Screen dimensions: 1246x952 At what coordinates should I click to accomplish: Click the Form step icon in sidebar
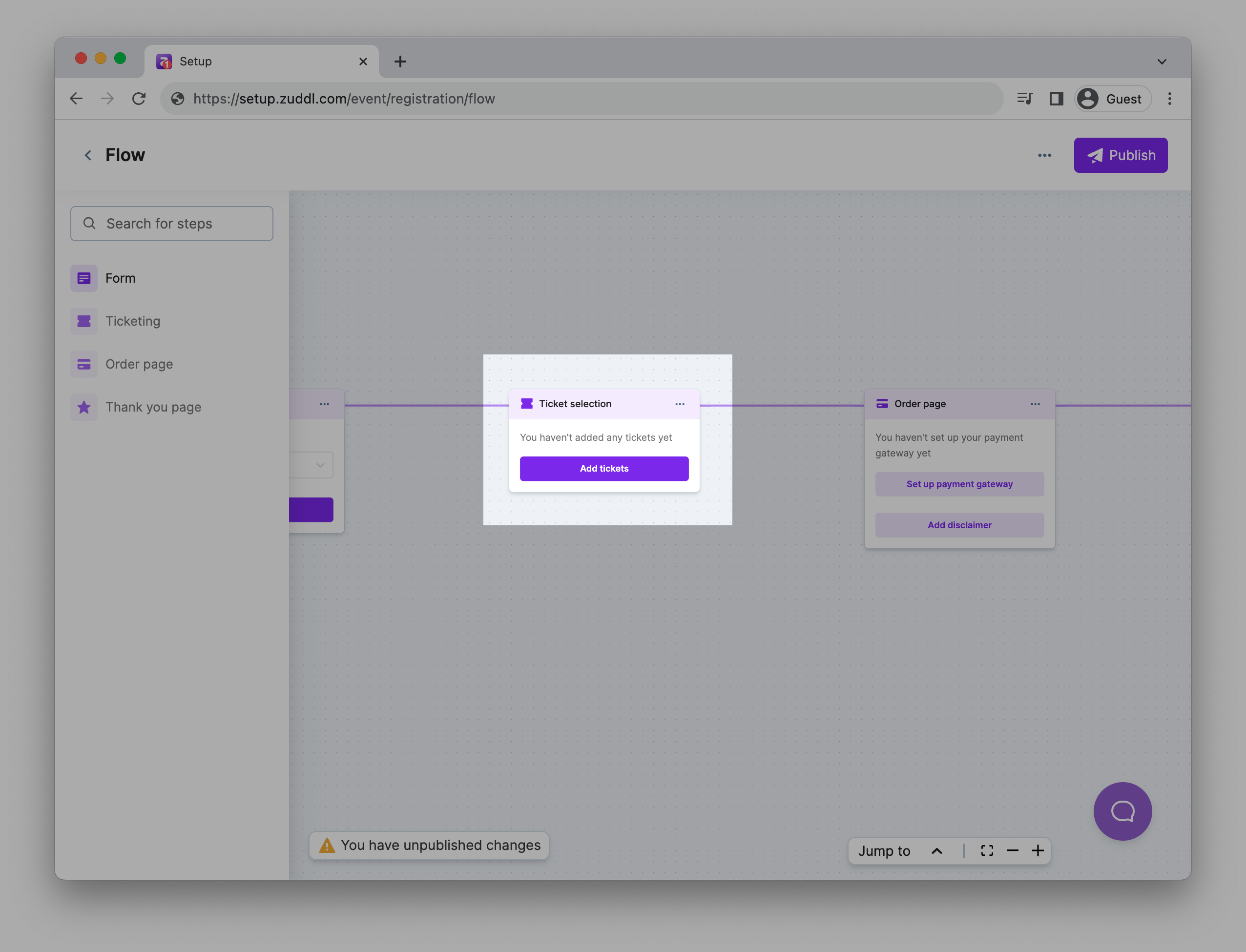[84, 278]
